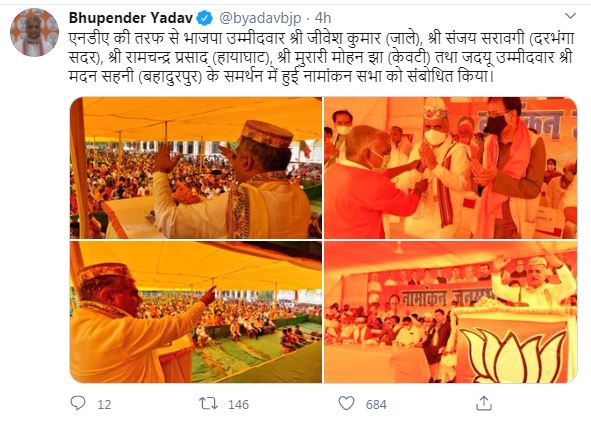Viewport: 591px width, 422px height.
Task: Expand the tweet options chevron
Action: (x=570, y=16)
